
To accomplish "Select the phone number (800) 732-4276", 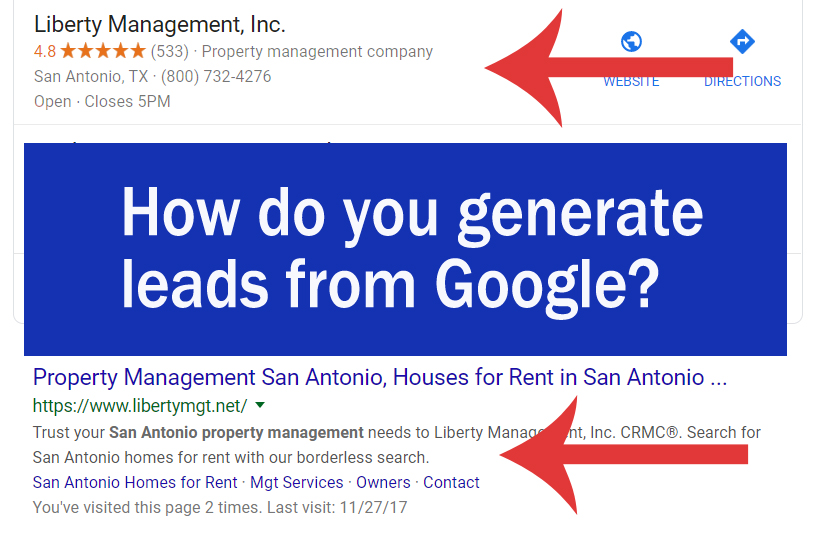I will 216,77.
